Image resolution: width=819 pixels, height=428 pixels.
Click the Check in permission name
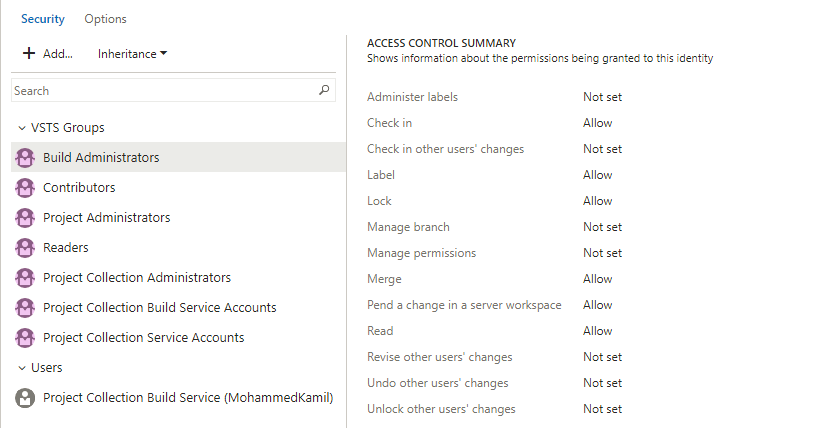click(x=390, y=123)
